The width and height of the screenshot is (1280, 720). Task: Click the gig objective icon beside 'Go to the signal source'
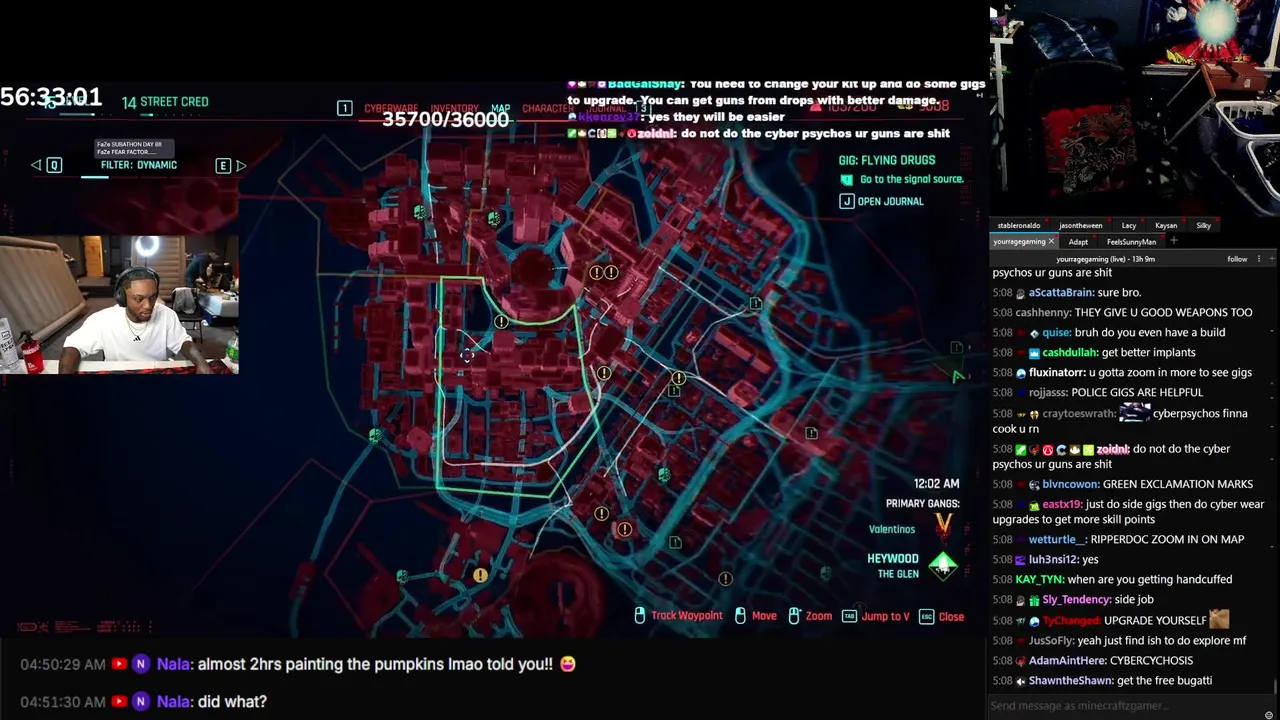[847, 179]
